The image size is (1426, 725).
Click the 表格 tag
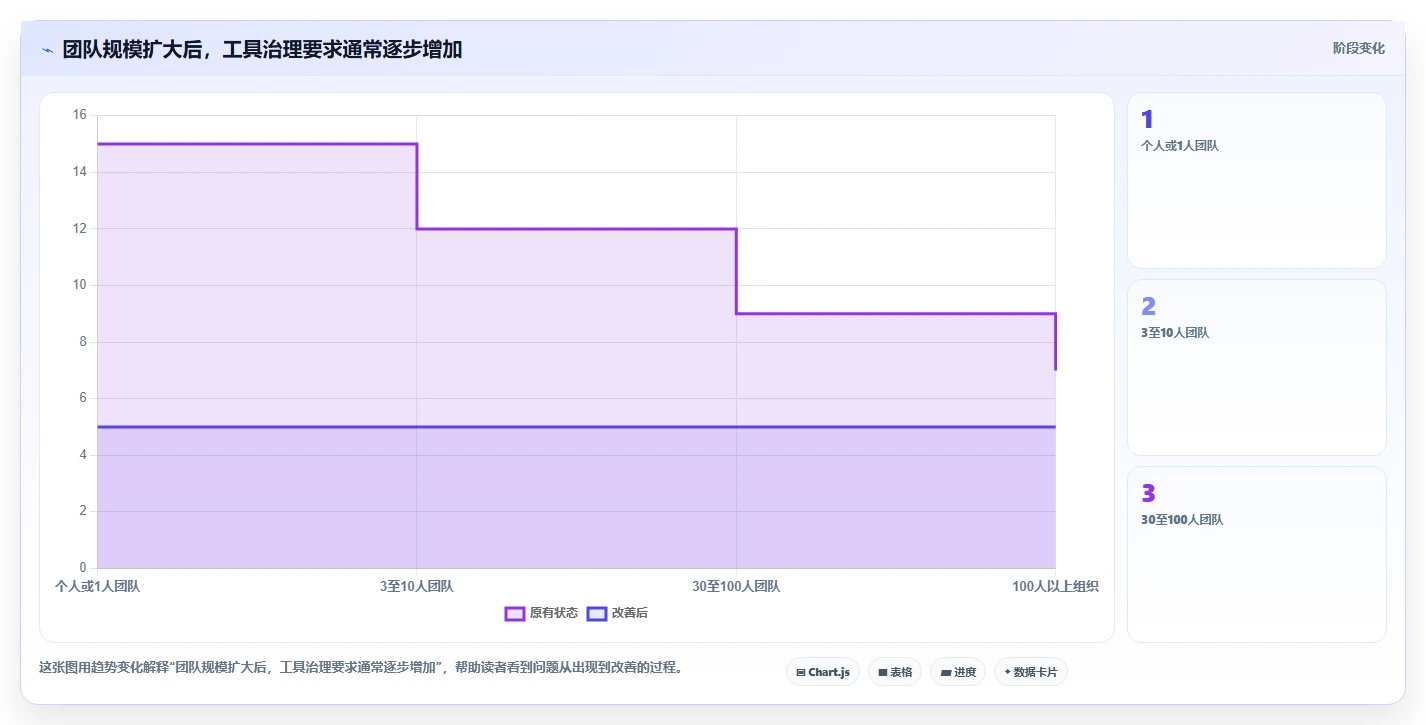tap(895, 672)
